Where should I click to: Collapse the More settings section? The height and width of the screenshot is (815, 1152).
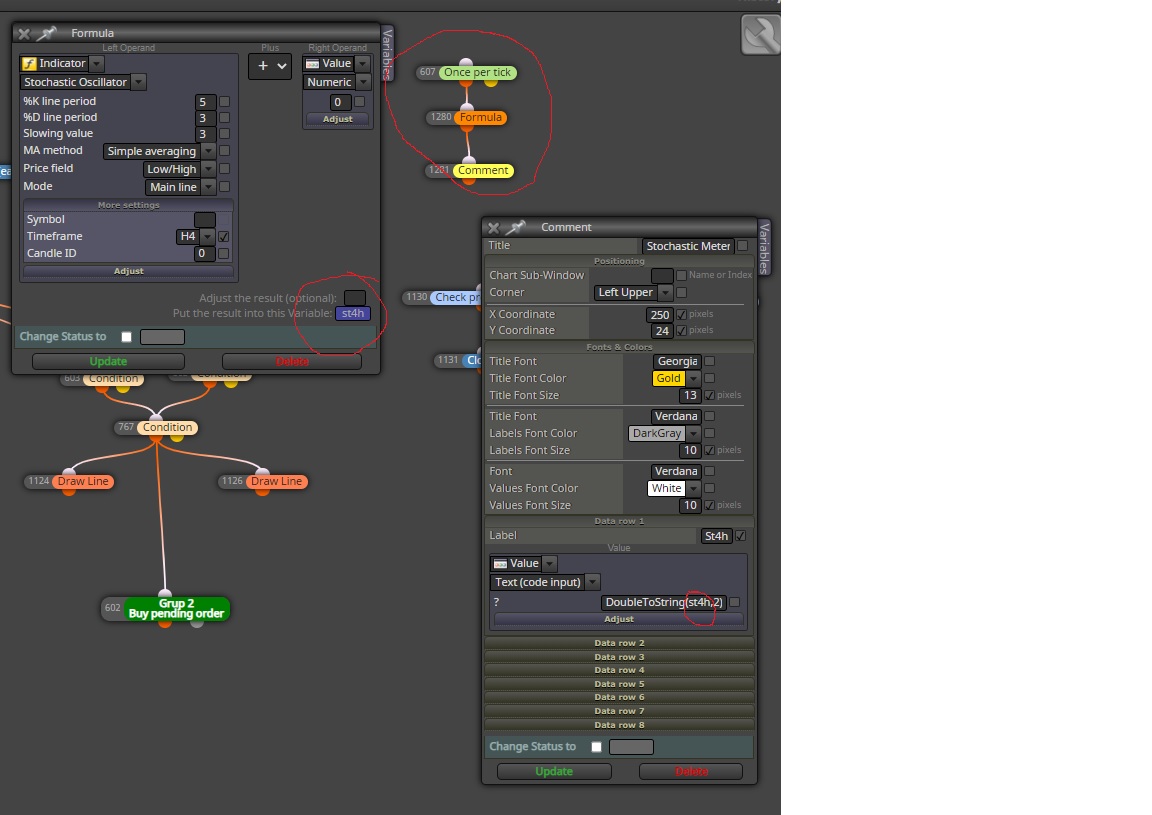tap(129, 205)
